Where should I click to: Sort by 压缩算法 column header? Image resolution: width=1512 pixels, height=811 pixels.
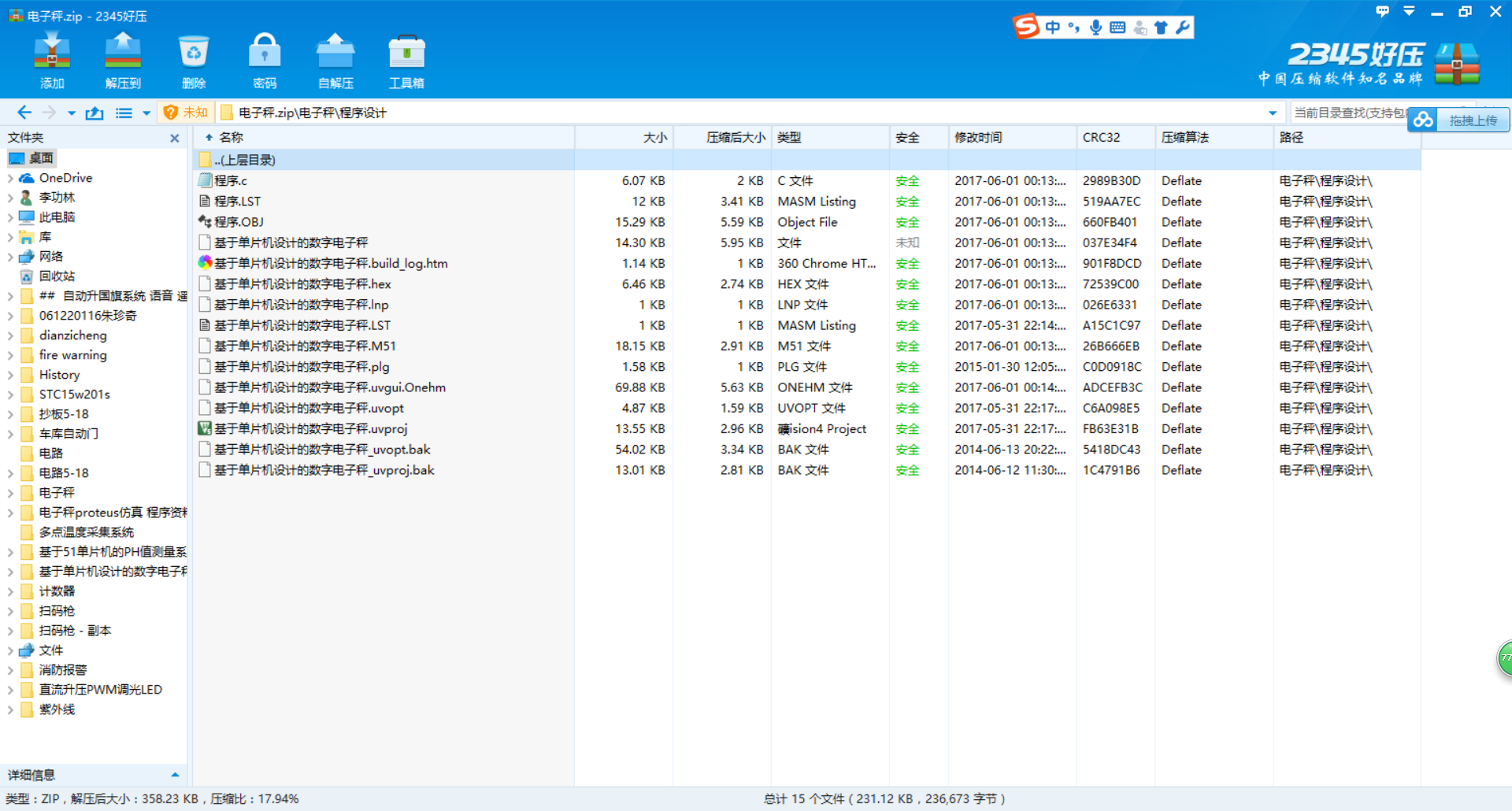pyautogui.click(x=1214, y=137)
